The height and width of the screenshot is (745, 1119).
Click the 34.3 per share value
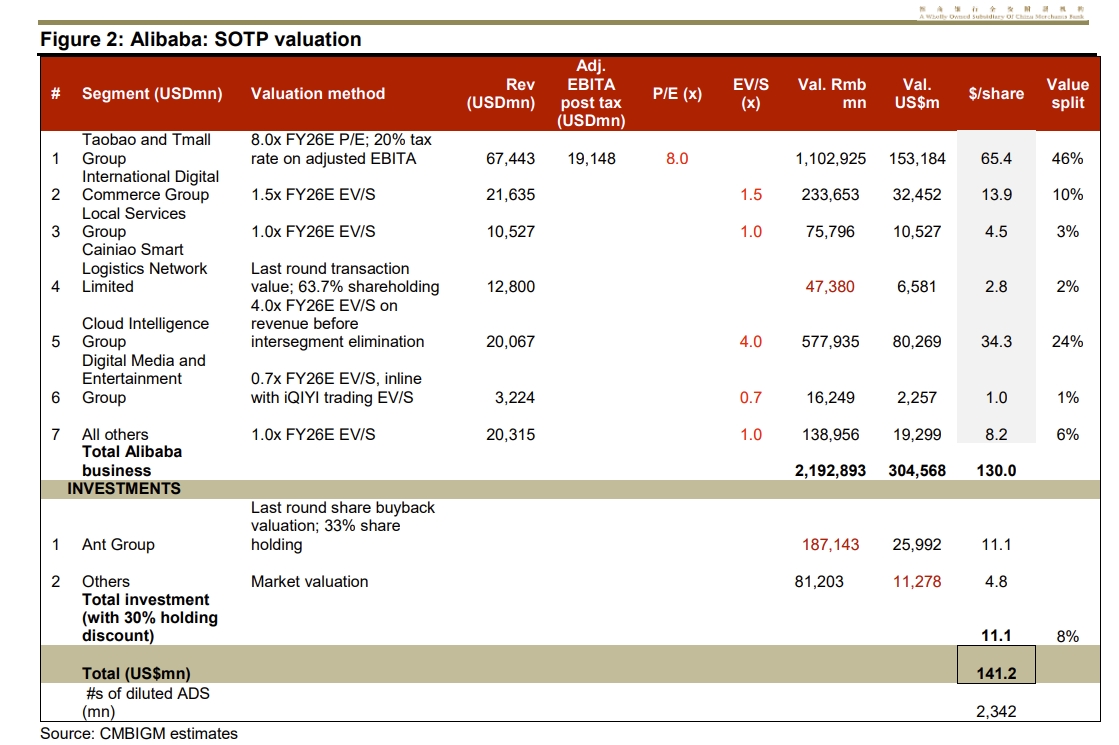point(996,342)
